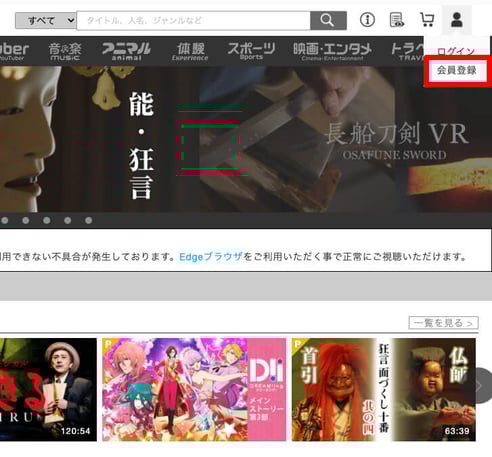Image resolution: width=492 pixels, height=457 pixels.
Task: Open the viewing history list icon
Action: 397,20
